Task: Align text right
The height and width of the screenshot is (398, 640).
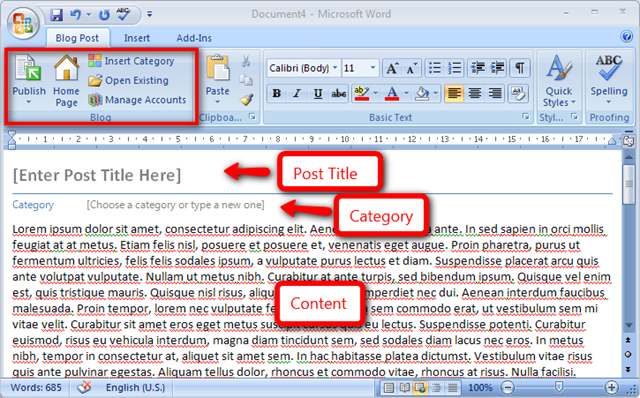Action: tap(495, 93)
